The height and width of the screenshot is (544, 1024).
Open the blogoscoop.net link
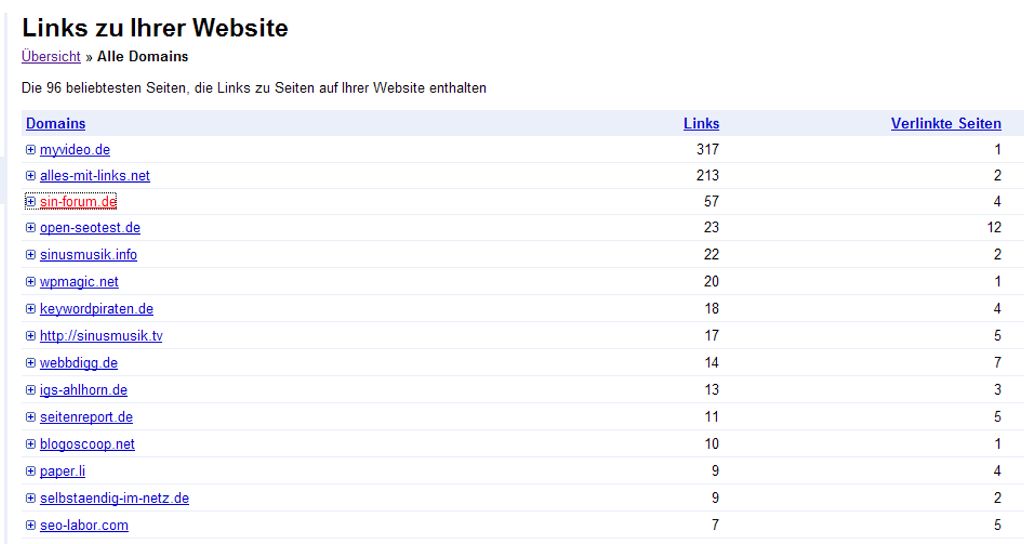tap(87, 445)
